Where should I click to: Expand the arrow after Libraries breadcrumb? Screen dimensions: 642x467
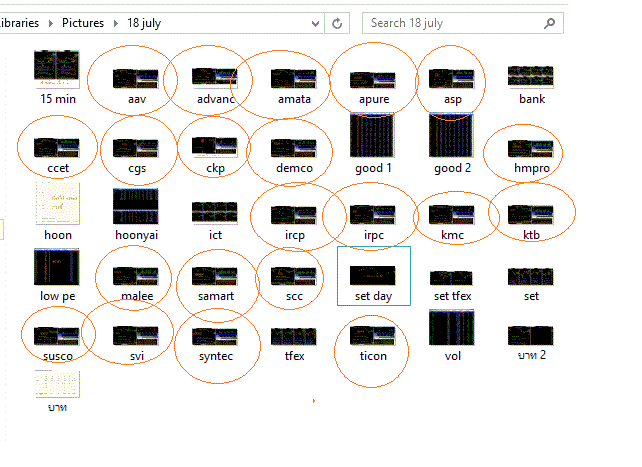coord(51,23)
